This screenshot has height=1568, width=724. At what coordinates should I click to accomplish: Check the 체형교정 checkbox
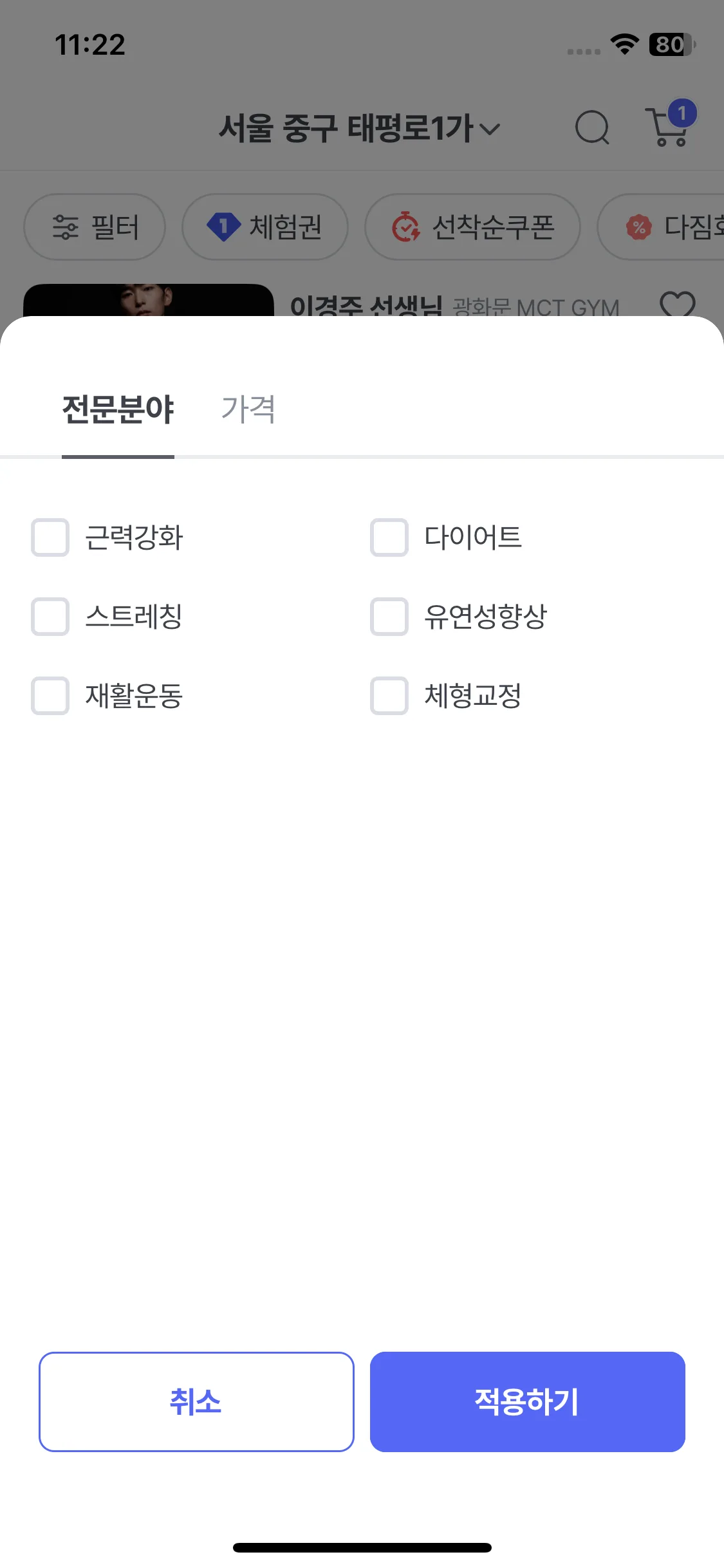[389, 696]
